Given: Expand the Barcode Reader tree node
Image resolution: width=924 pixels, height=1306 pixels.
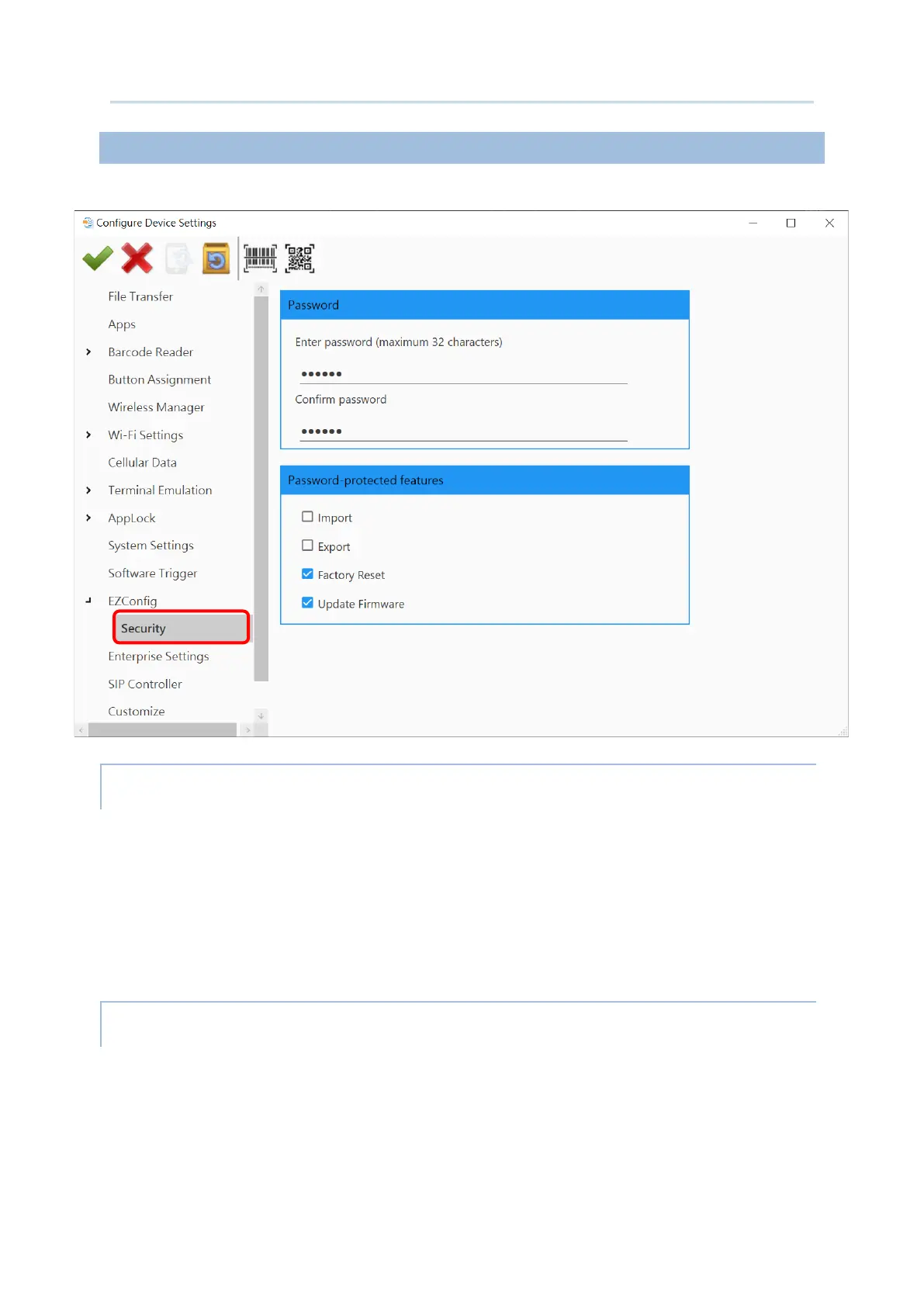Looking at the screenshot, I should [88, 352].
